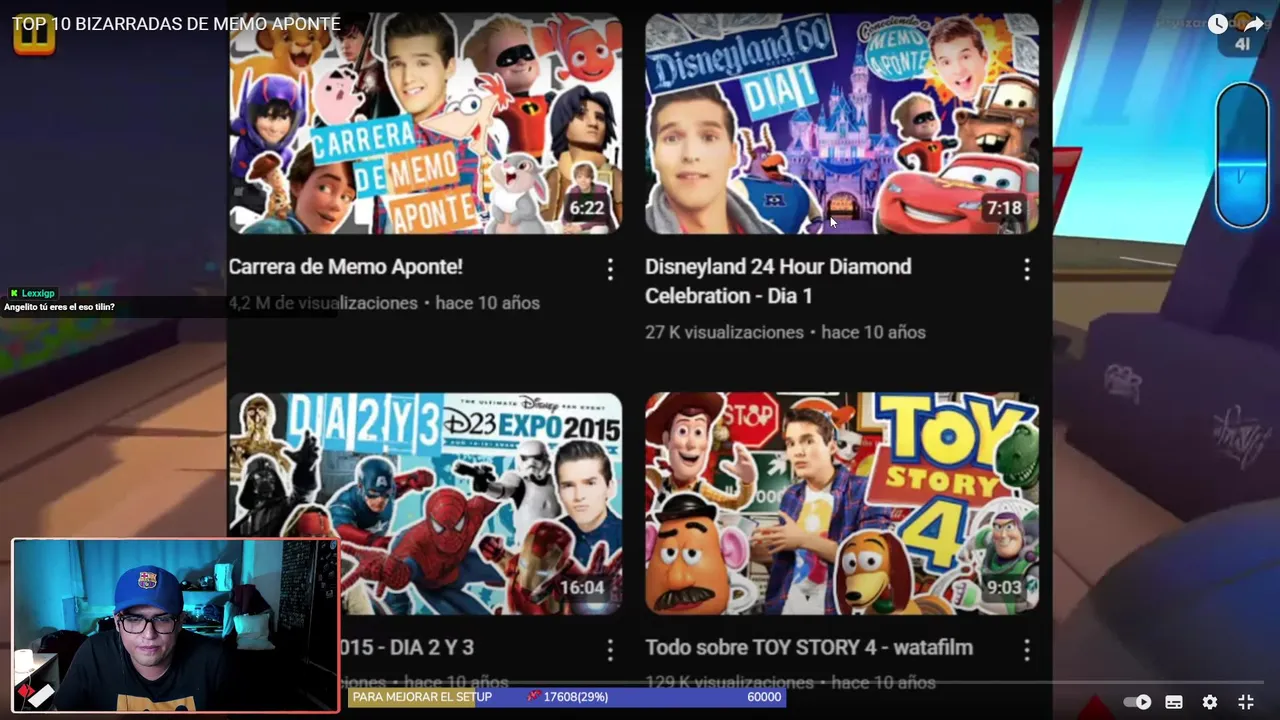Open options menu for Disneyland 24 Hour Diamond Celebration
Viewport: 1280px width, 720px height.
[1026, 268]
